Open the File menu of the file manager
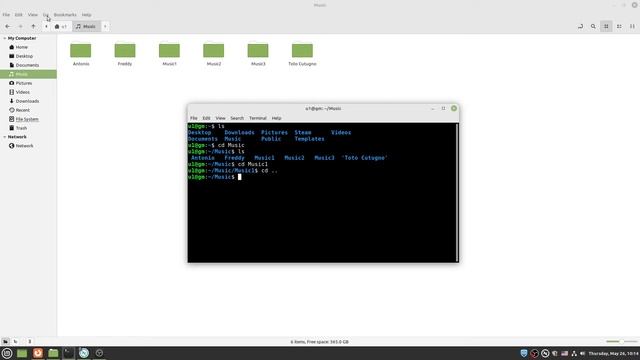640x360 pixels. (x=6, y=15)
